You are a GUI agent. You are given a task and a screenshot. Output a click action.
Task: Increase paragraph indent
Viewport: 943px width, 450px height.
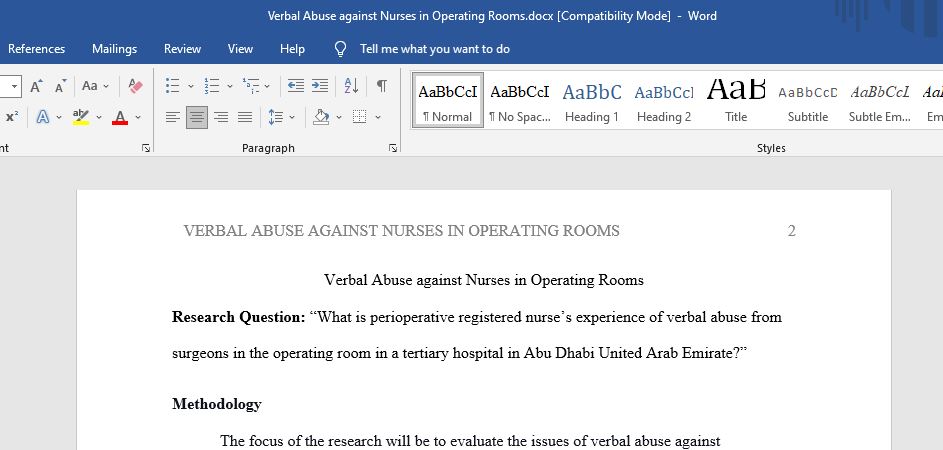319,86
